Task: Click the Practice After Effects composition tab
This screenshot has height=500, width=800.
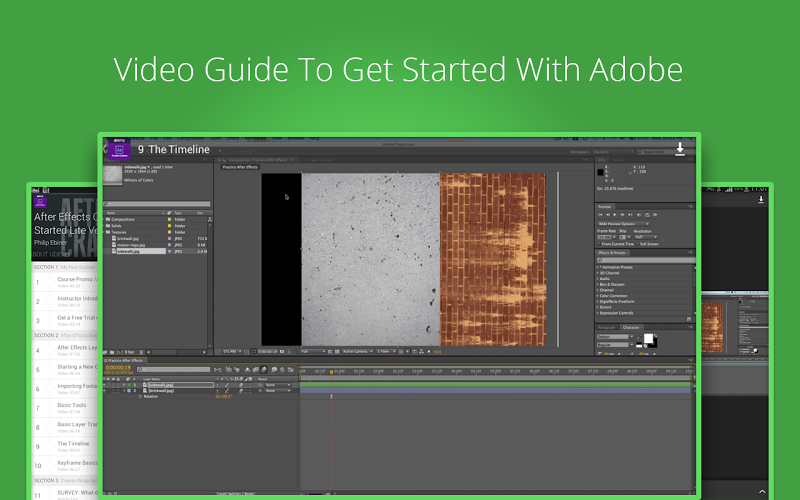Action: [240, 166]
